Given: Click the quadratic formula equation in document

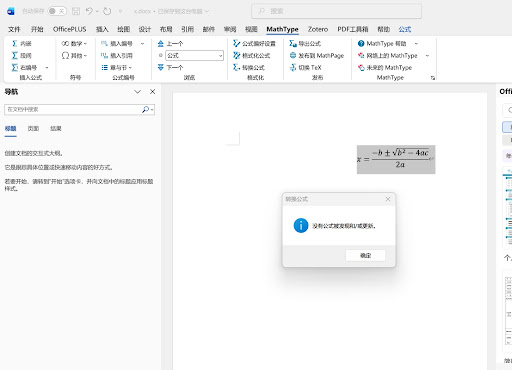Looking at the screenshot, I should [396, 159].
